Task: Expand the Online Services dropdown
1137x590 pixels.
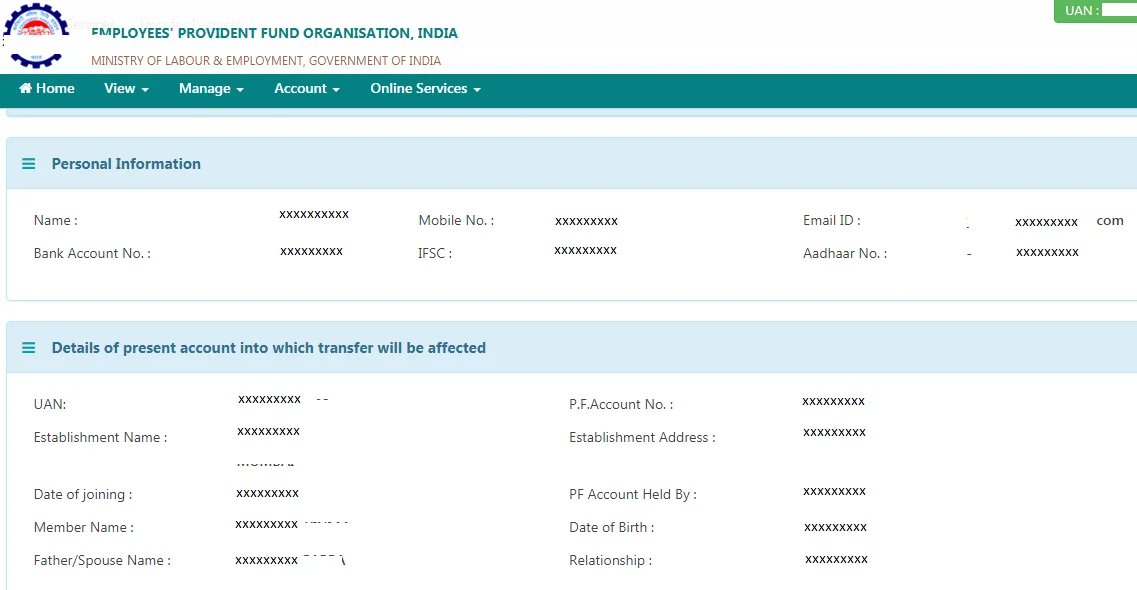Action: point(477,88)
